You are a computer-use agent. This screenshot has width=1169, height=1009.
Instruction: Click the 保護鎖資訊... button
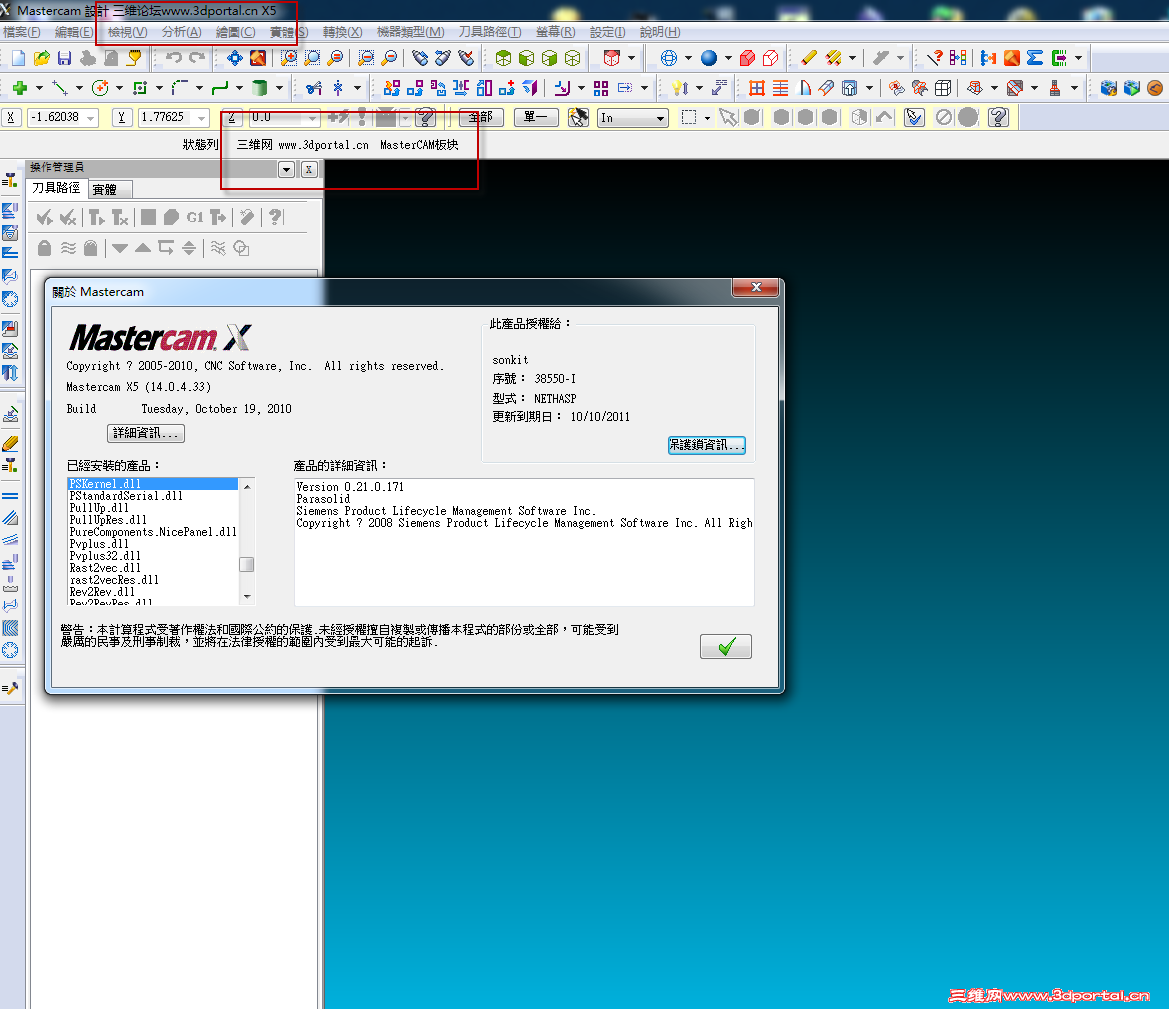[706, 445]
